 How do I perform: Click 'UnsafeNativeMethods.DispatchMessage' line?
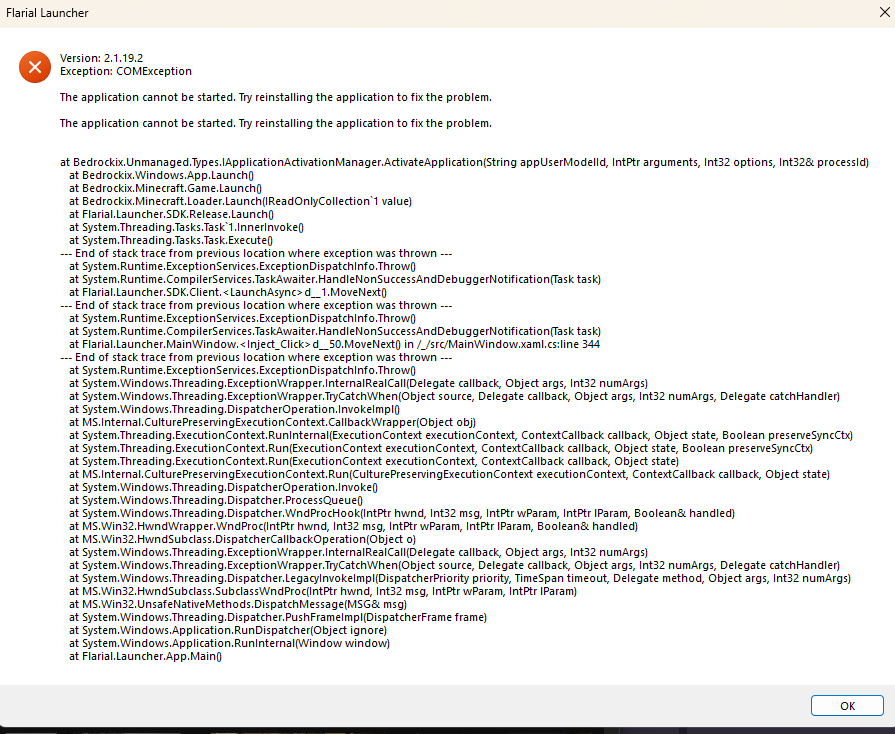[x=238, y=604]
